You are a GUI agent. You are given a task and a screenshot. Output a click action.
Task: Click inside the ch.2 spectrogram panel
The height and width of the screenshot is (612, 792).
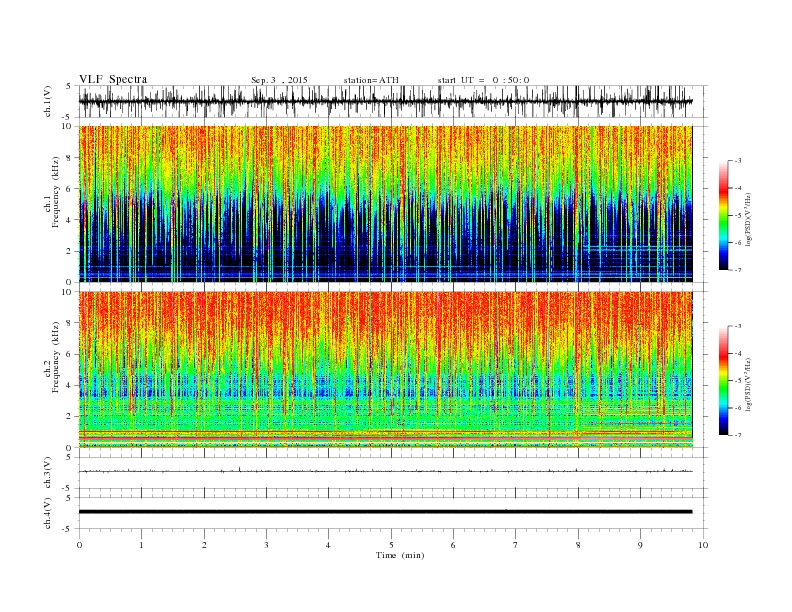coord(385,370)
